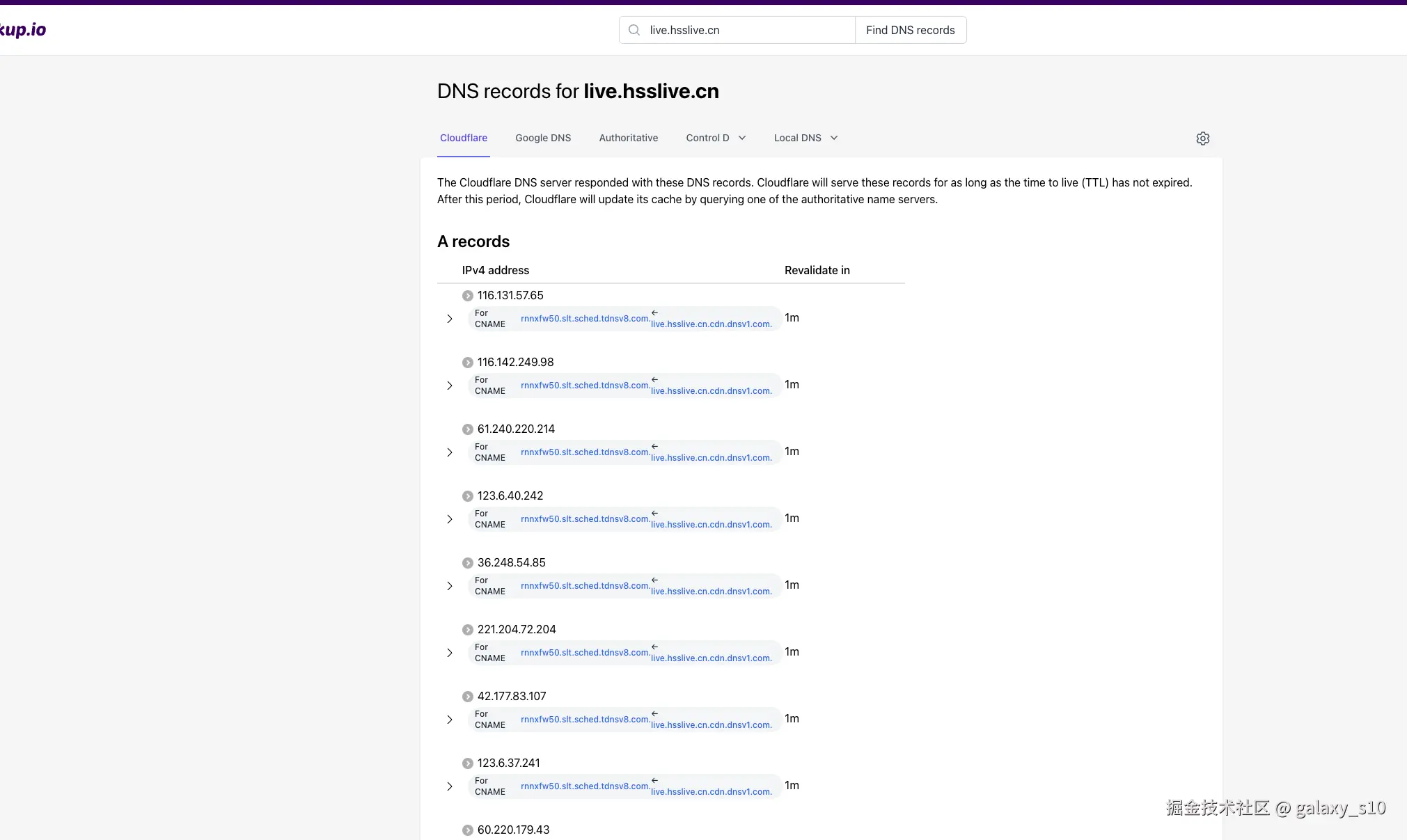Image resolution: width=1407 pixels, height=840 pixels.
Task: Open live.hsslive.cn.cdn.dnsv1.com link under 123.6.40.242
Action: (711, 525)
